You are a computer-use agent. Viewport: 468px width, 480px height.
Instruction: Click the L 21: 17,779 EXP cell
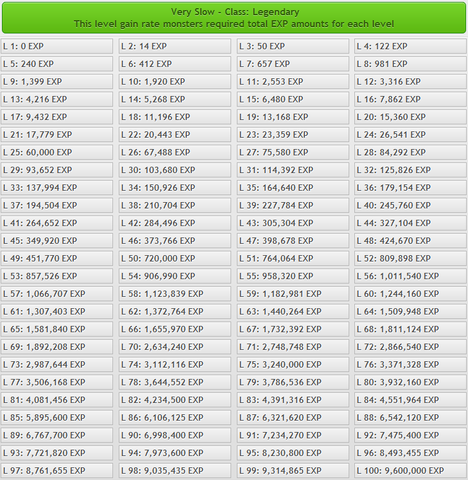point(57,135)
